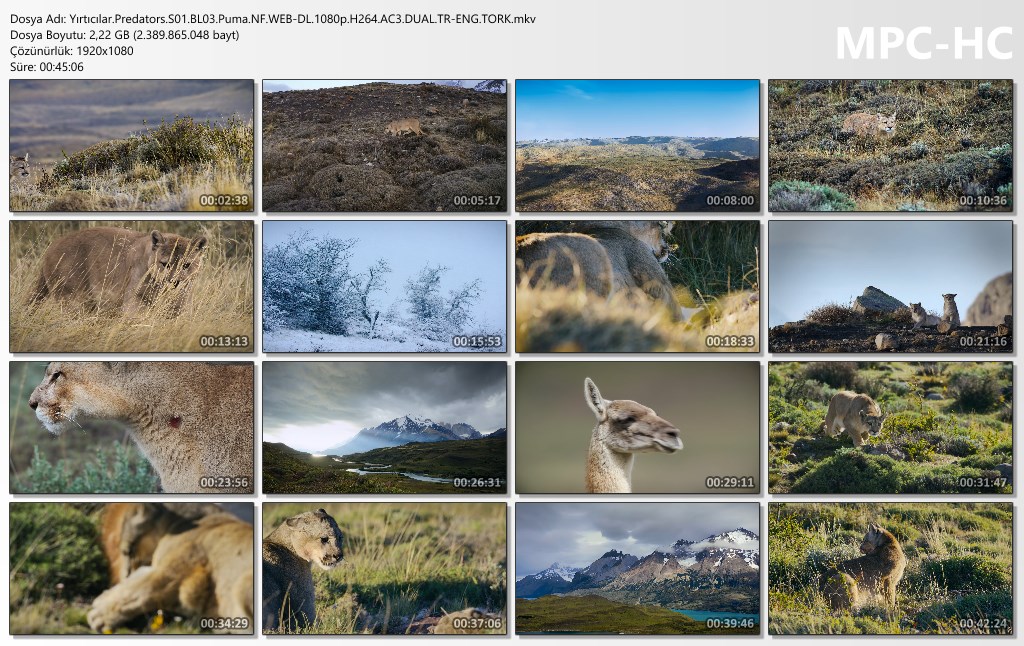1024x646 pixels.
Task: Click the Çözünürlük 1920x1080 line
Action: pyautogui.click(x=72, y=51)
